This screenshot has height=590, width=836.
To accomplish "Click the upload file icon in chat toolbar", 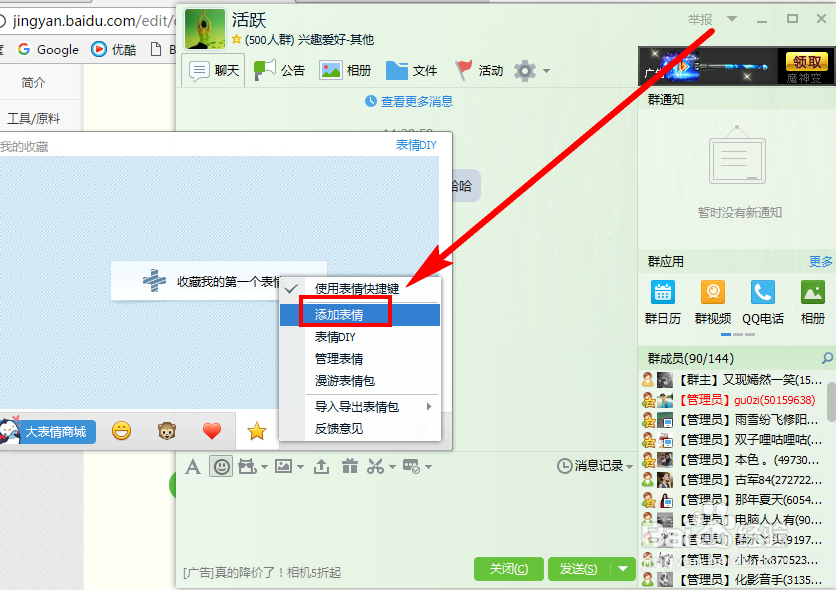I will tap(321, 466).
